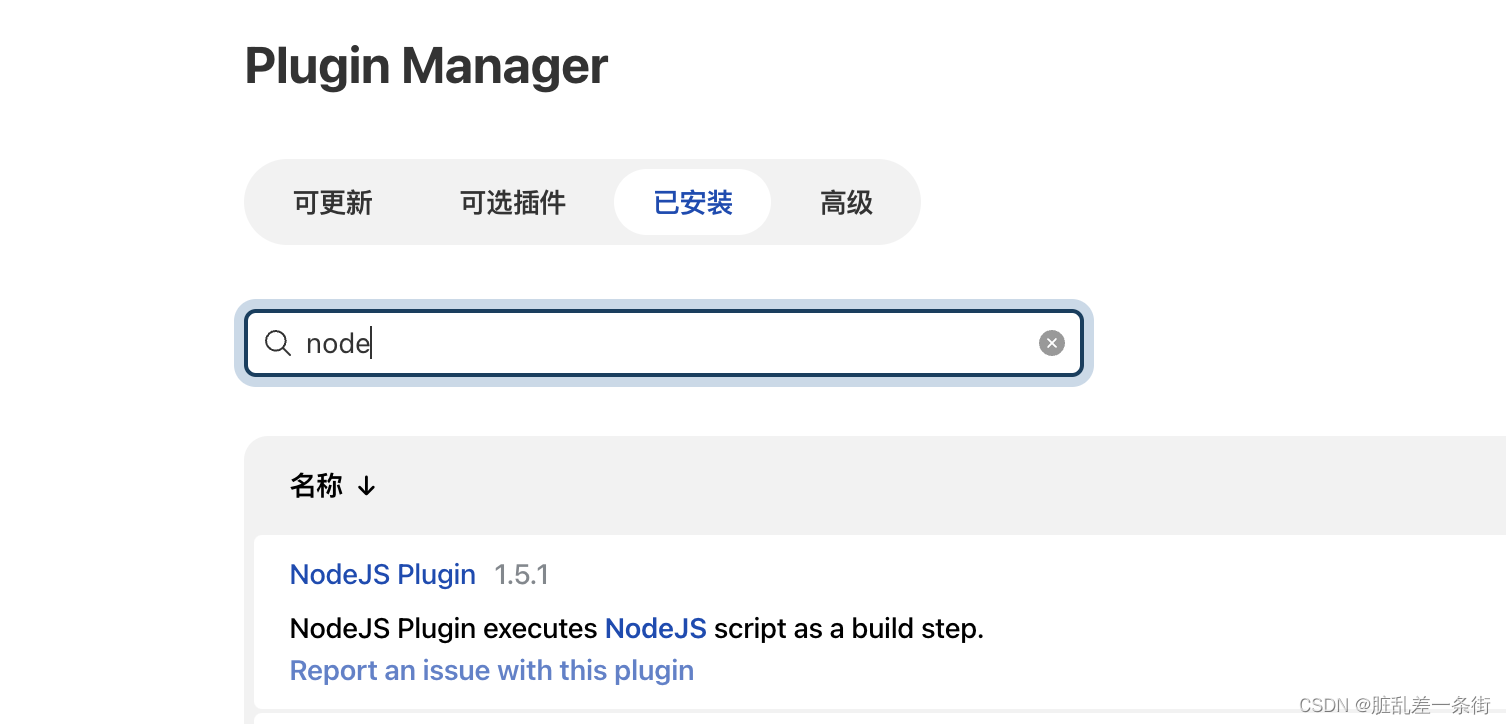Switch to the 可更新 tab
Screen dimensions: 1506x724
click(333, 203)
